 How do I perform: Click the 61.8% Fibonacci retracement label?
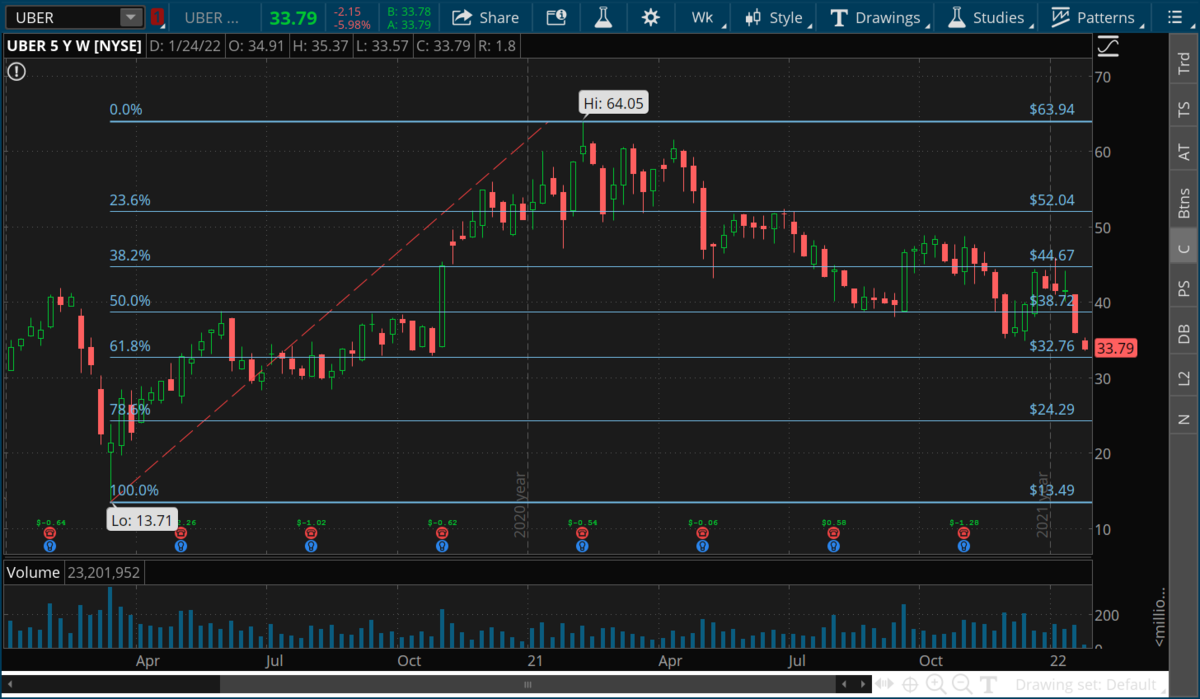130,346
